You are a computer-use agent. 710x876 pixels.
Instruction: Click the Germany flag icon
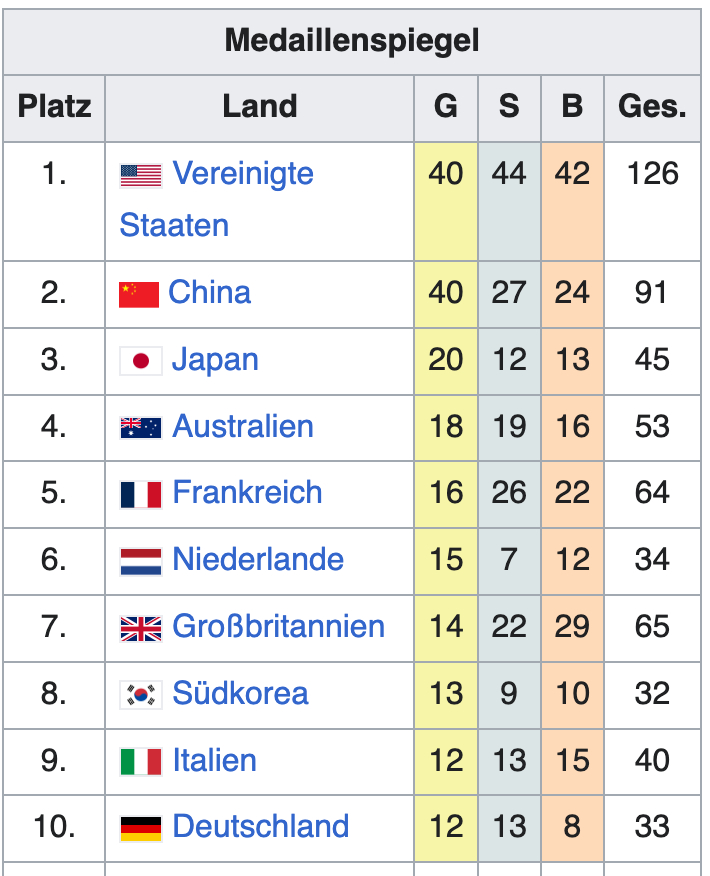140,828
